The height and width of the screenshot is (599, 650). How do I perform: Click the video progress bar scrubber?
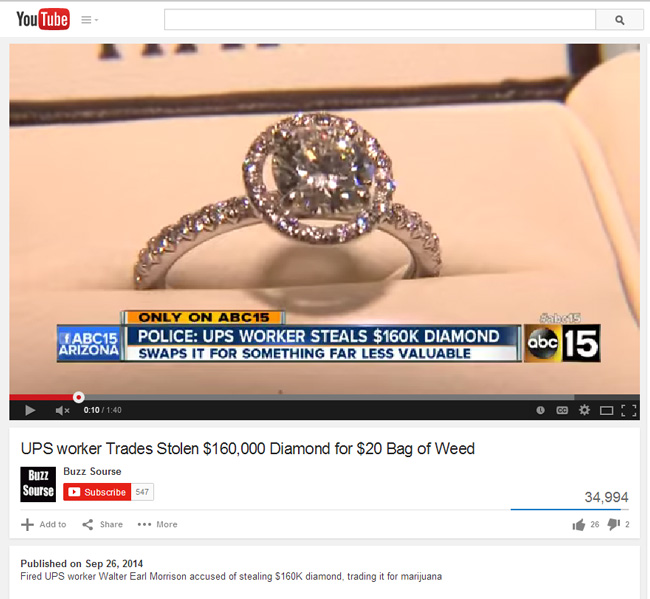coord(78,397)
